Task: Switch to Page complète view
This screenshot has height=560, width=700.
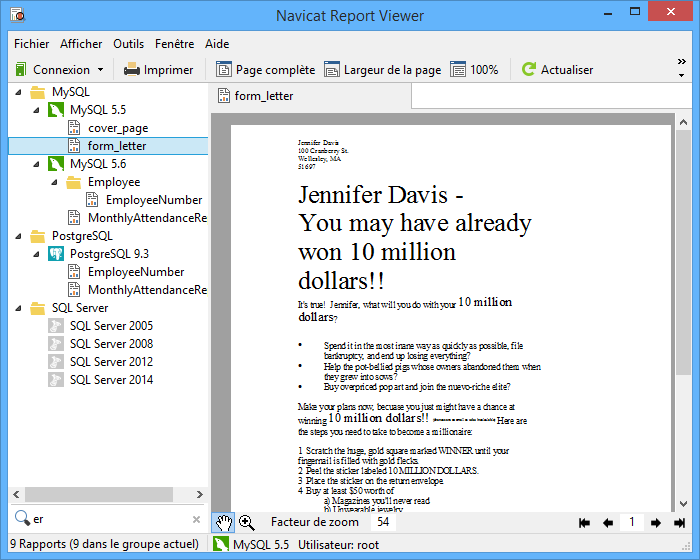Action: (266, 70)
